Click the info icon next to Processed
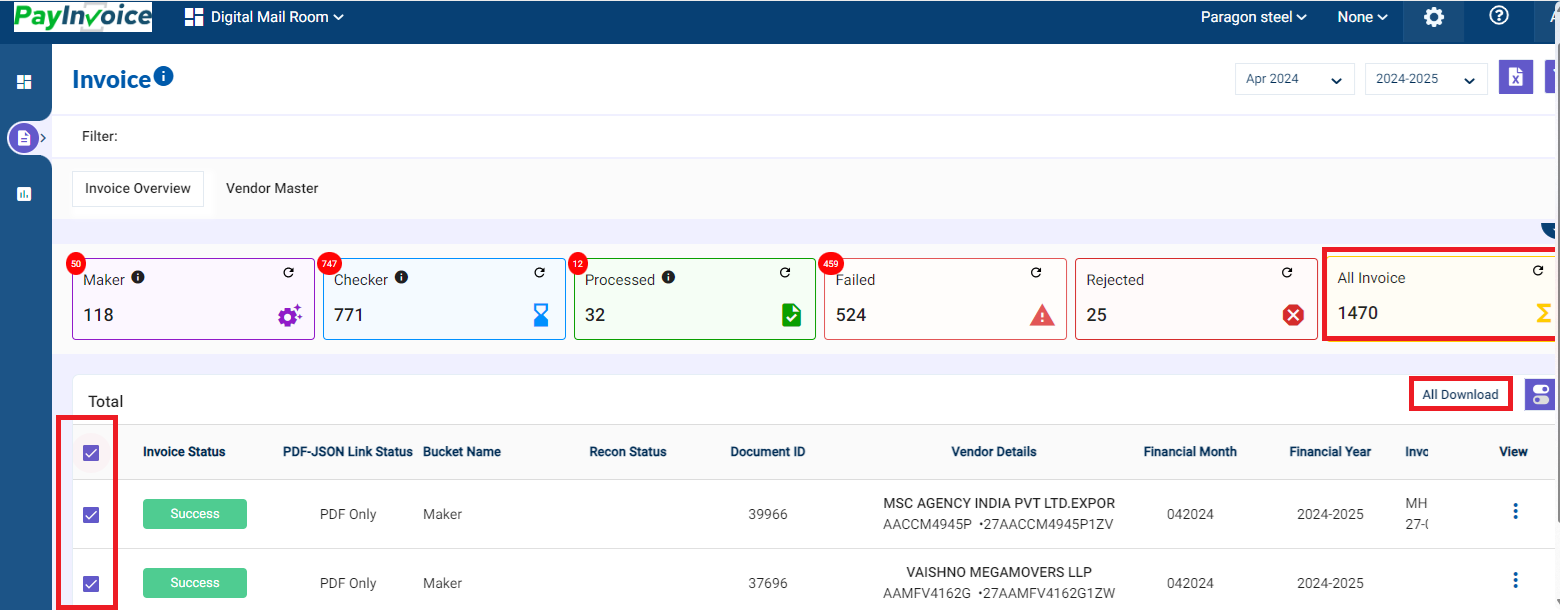 [x=668, y=277]
